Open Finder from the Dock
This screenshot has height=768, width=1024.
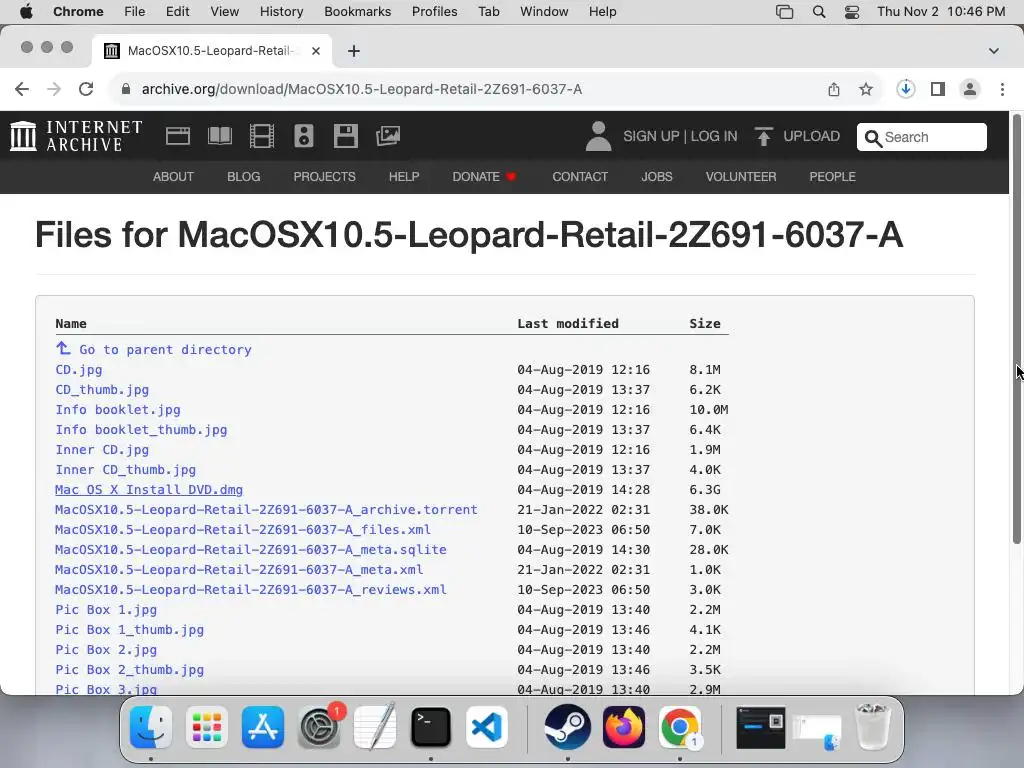(x=151, y=727)
